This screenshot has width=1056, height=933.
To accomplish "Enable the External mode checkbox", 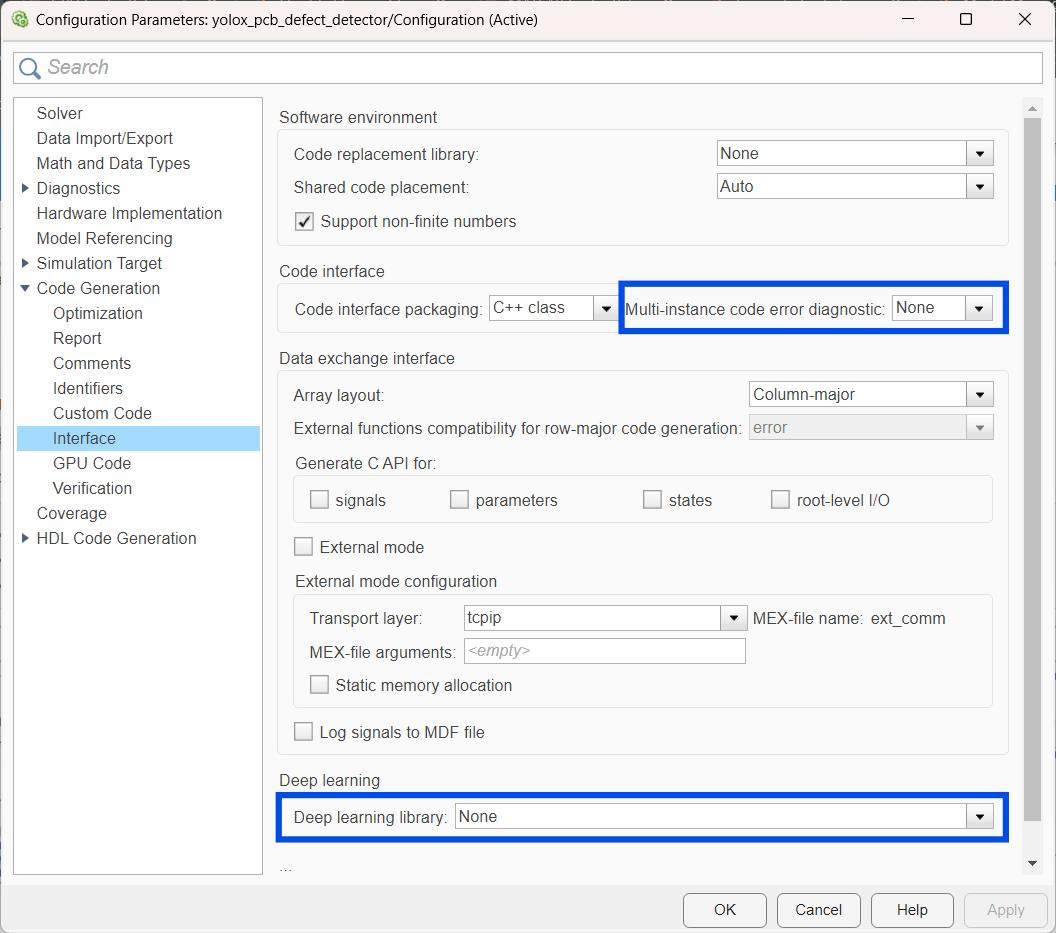I will 304,547.
